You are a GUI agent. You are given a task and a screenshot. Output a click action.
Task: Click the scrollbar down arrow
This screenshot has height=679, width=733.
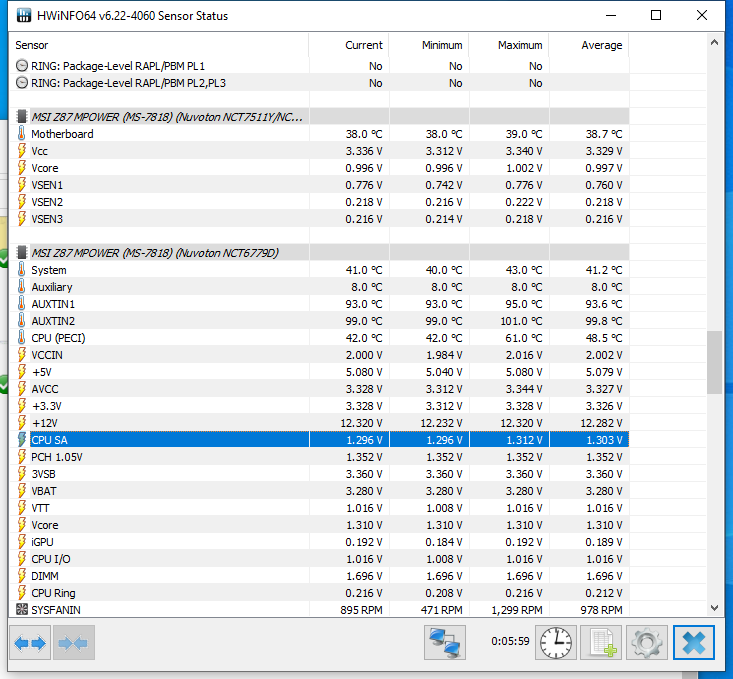tap(714, 608)
